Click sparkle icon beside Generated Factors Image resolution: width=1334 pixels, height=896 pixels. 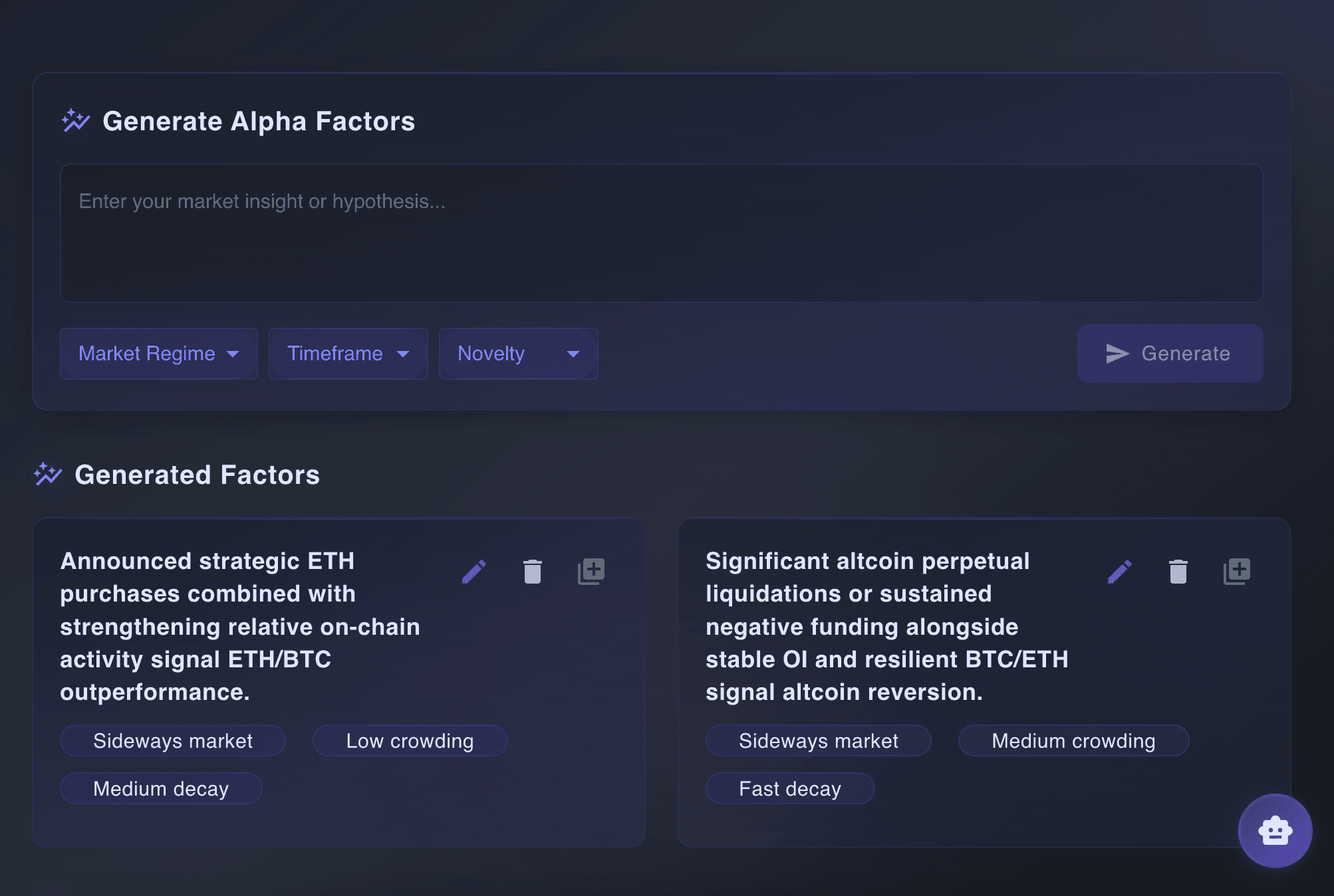click(48, 475)
